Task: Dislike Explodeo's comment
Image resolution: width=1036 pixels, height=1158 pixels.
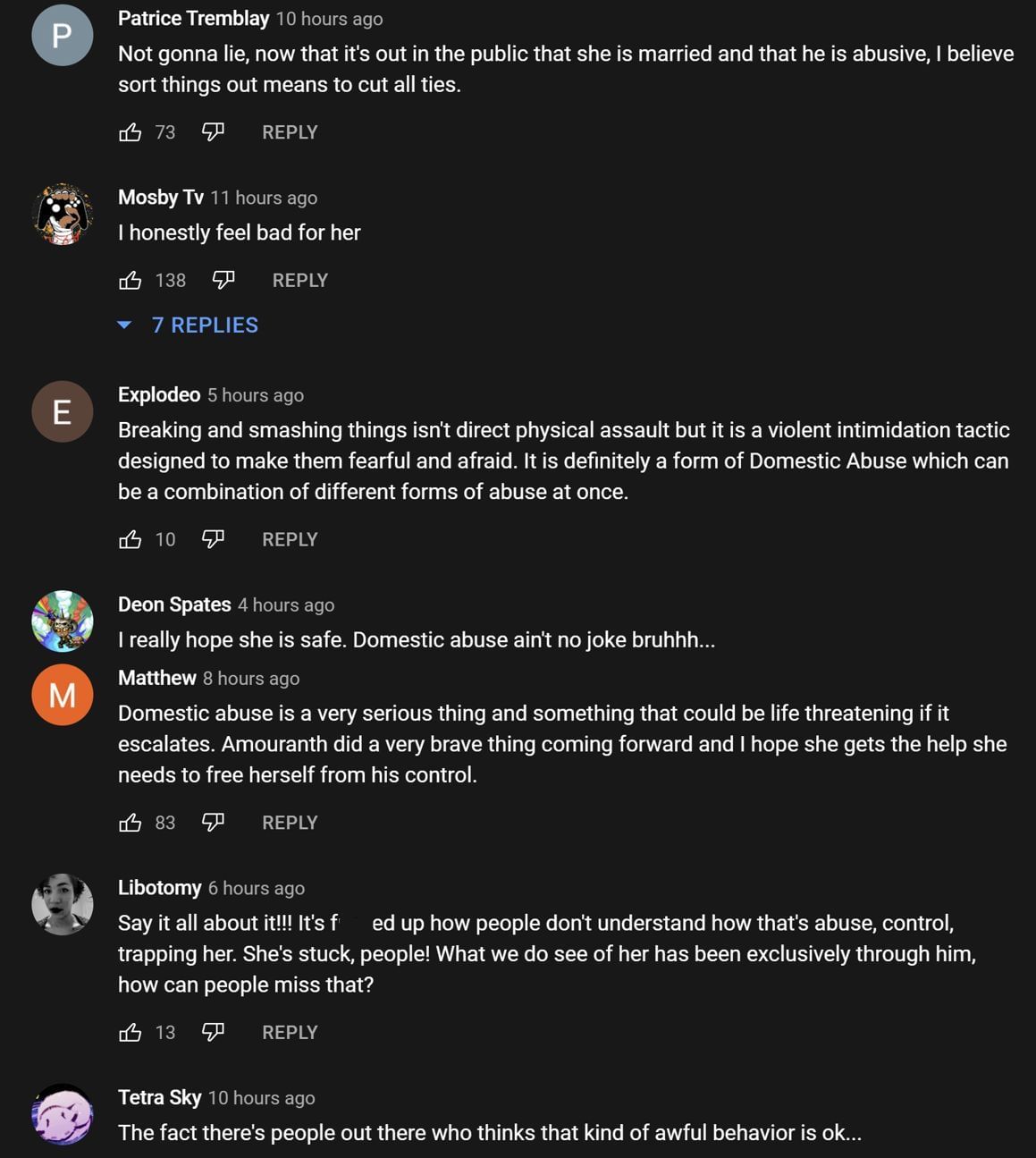Action: [213, 538]
